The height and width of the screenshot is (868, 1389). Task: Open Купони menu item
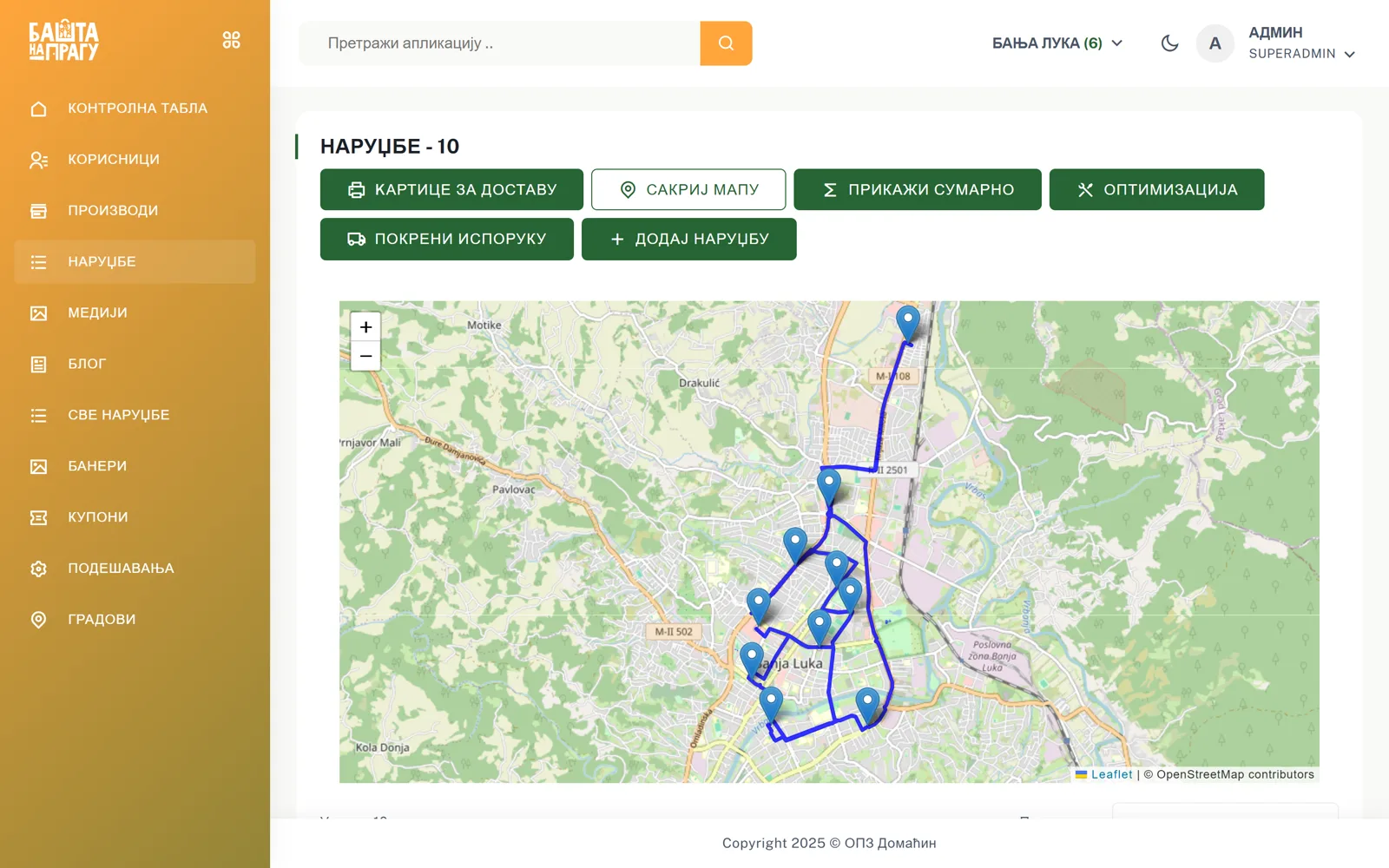pyautogui.click(x=135, y=518)
